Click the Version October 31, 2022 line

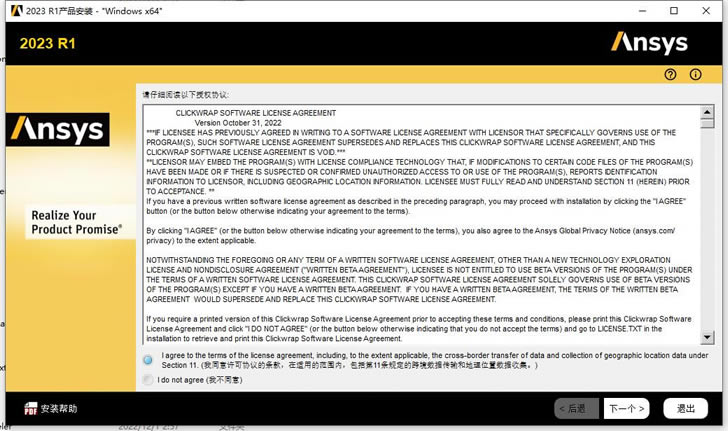coord(238,123)
